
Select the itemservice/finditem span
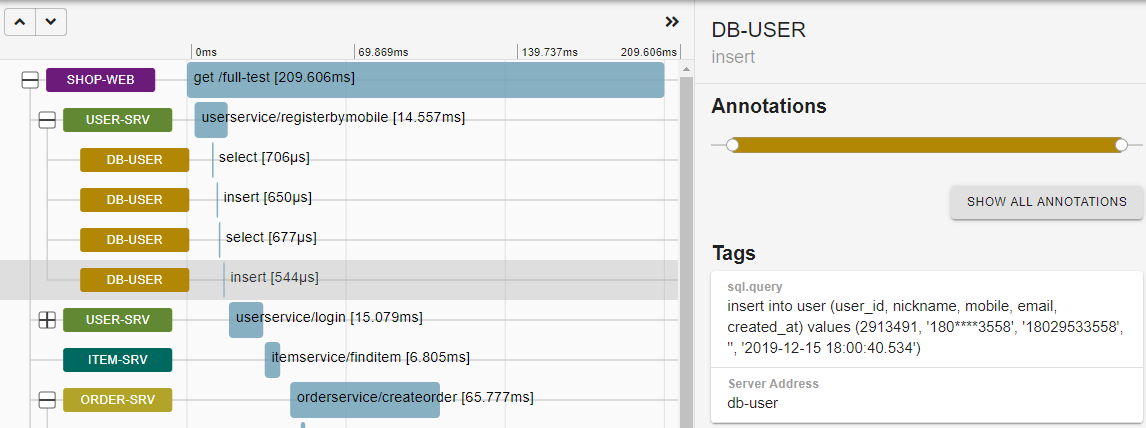pos(272,359)
